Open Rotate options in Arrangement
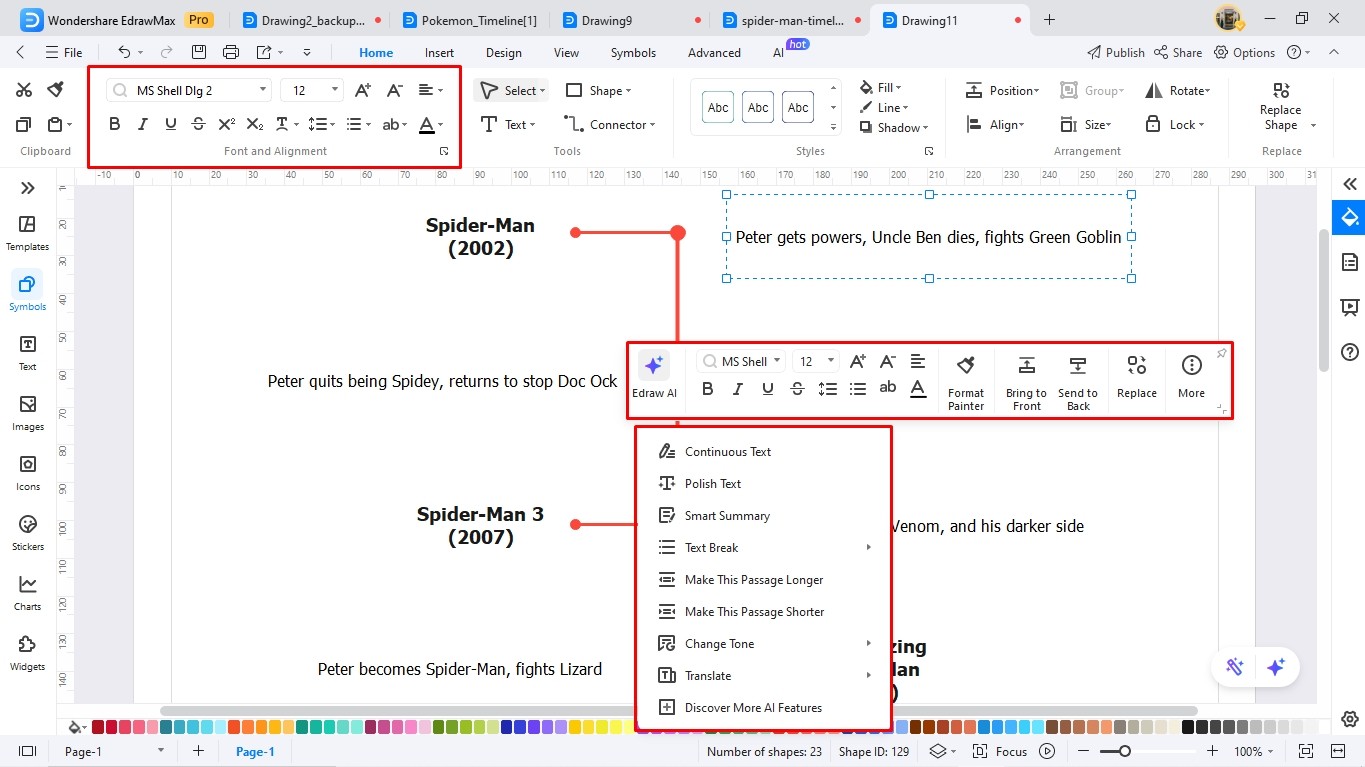Screen dimensions: 1365x767 coord(1178,90)
